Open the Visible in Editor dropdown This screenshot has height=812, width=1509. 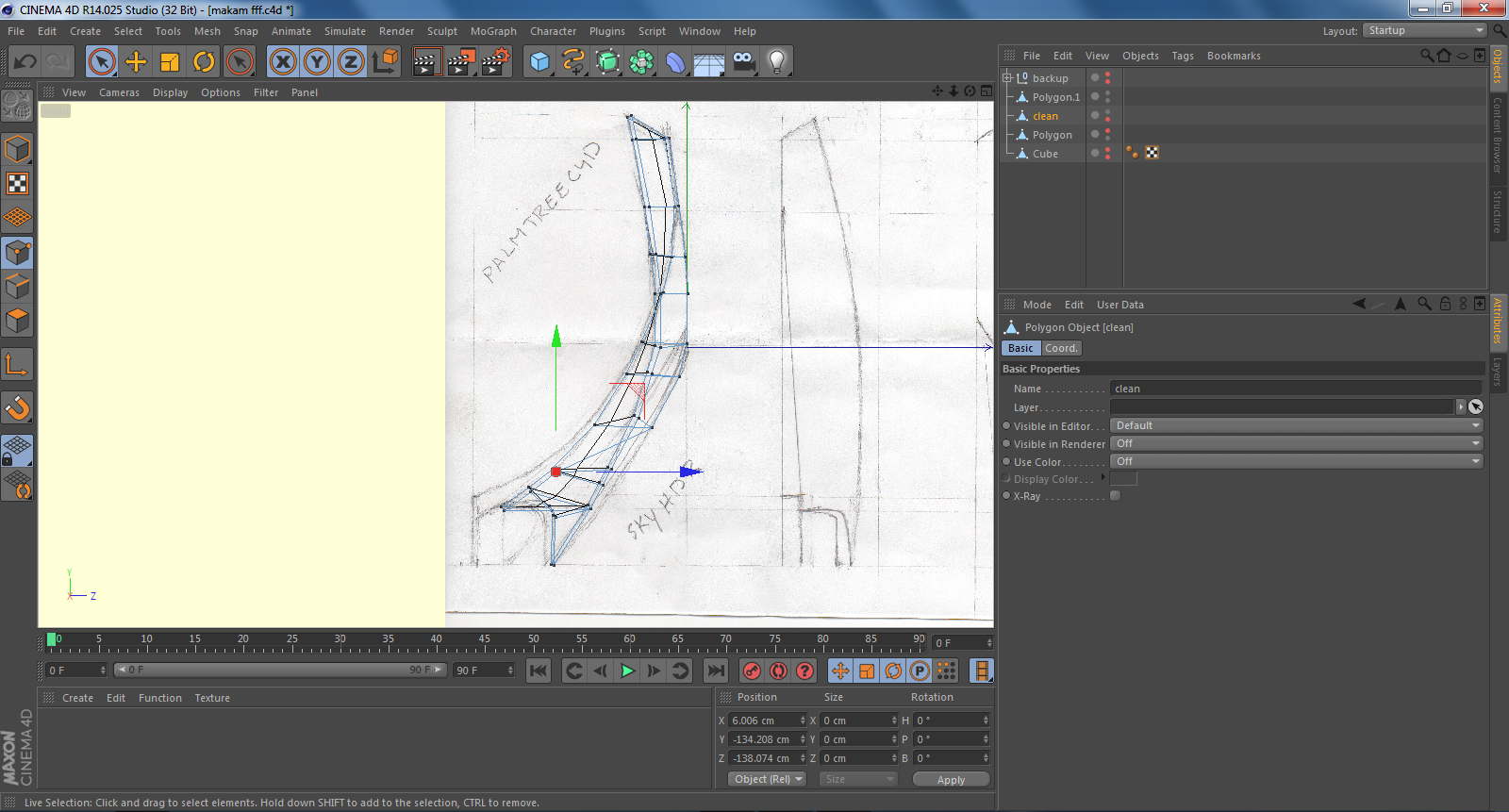[1297, 425]
